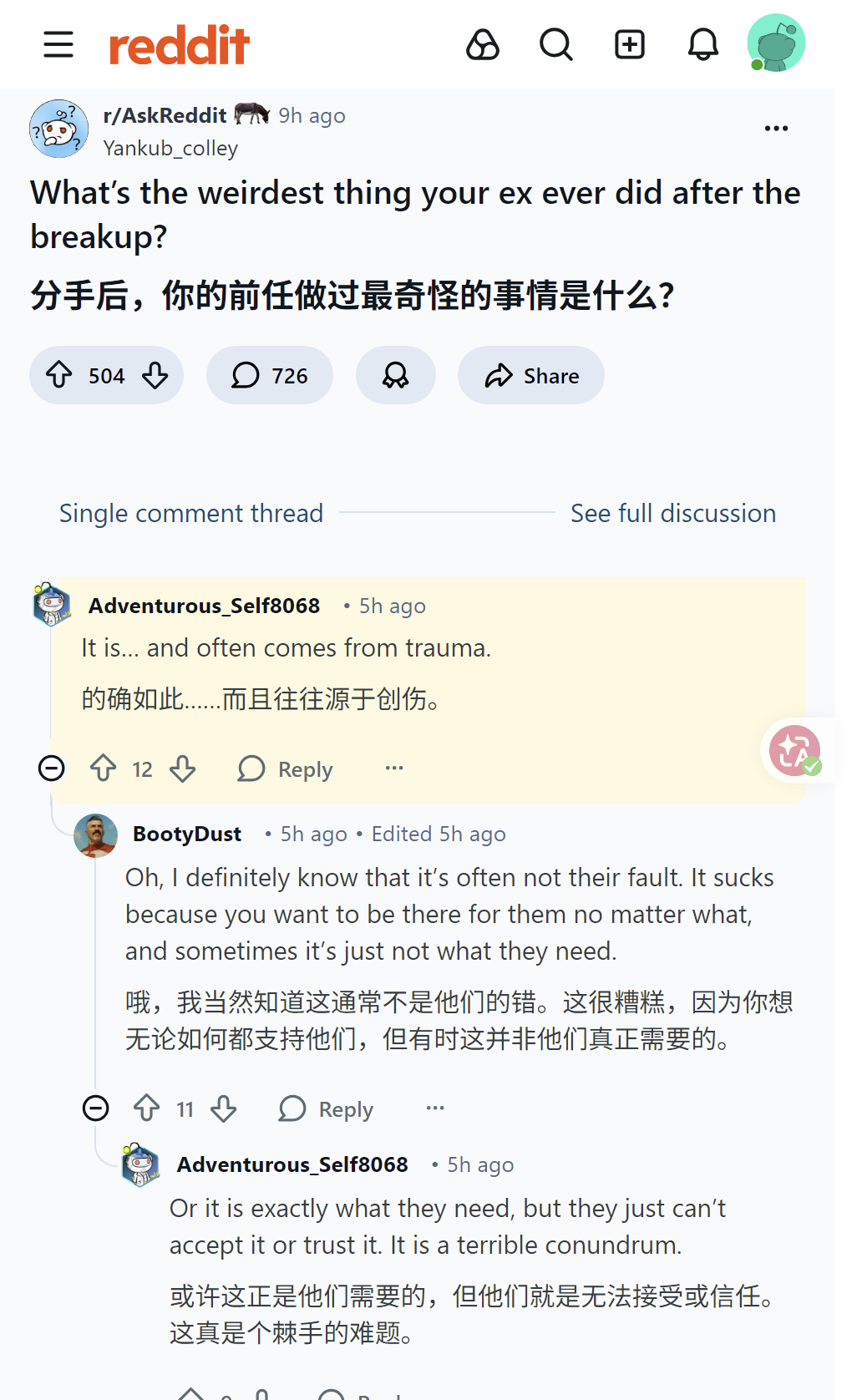Upvote the AskReddit post
852x1400 pixels.
click(59, 375)
